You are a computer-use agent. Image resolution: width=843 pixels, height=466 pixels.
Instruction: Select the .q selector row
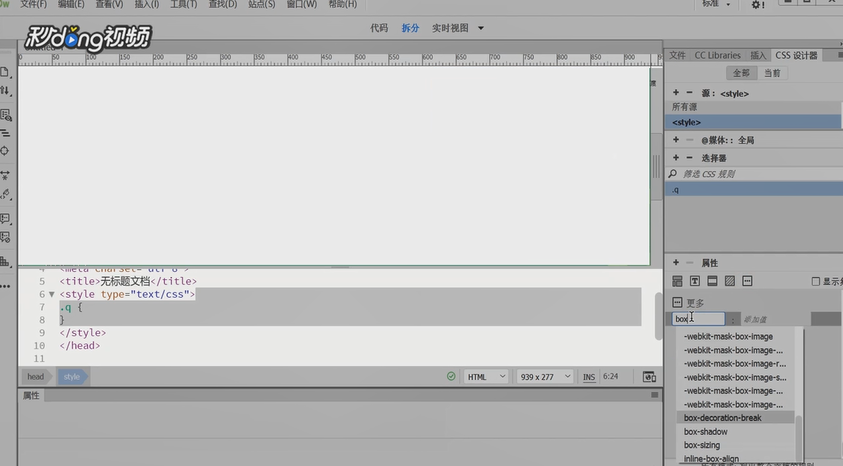click(x=754, y=189)
